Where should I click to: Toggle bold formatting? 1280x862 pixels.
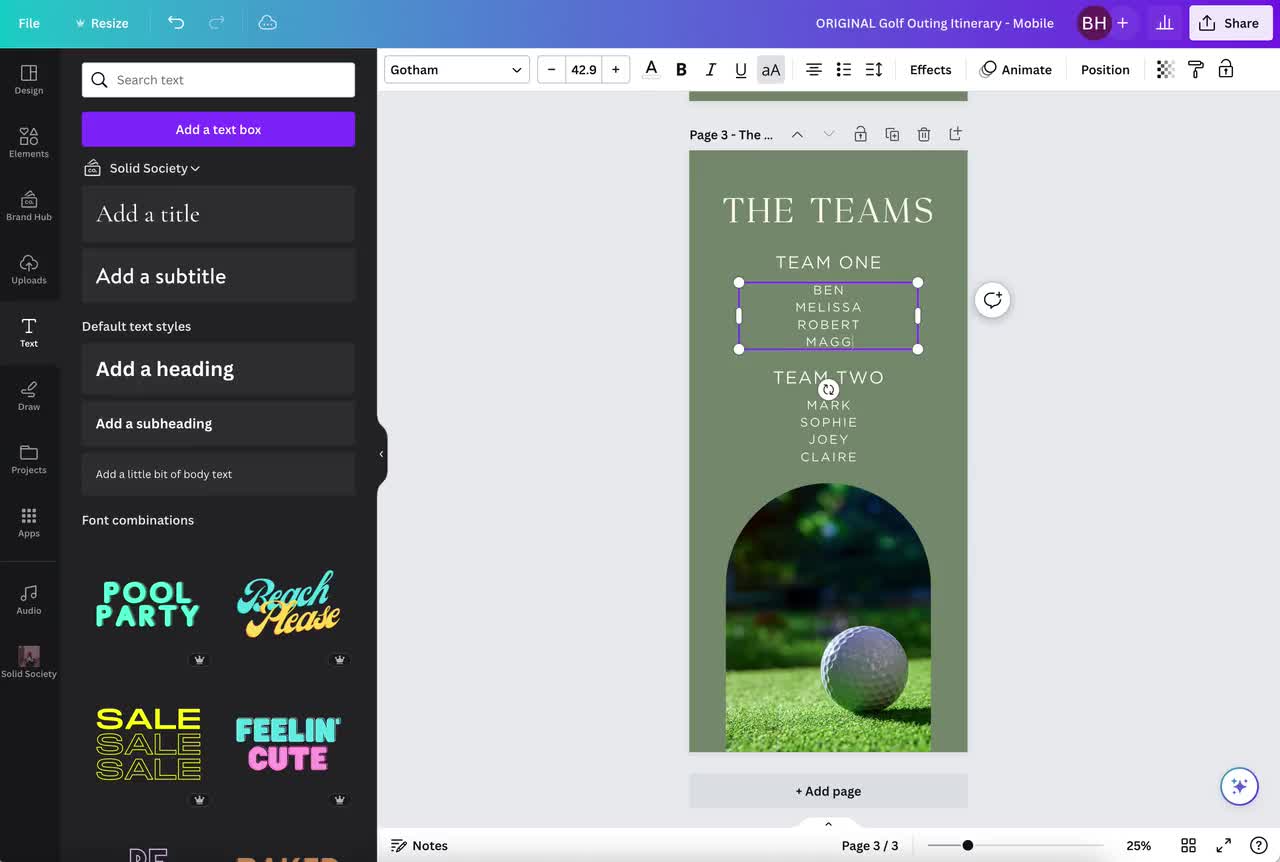(681, 69)
